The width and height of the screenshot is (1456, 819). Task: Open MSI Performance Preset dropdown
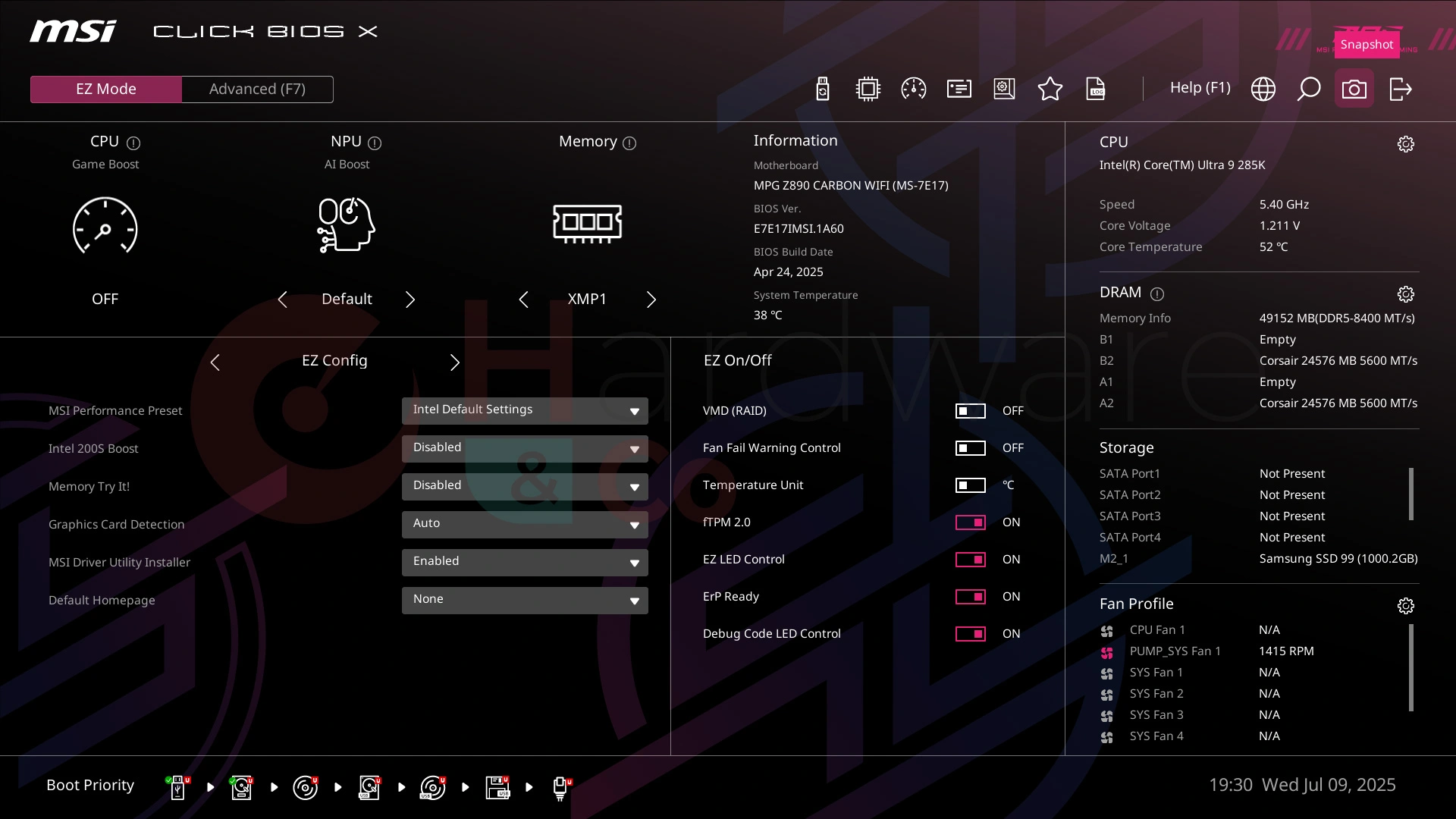(x=525, y=410)
